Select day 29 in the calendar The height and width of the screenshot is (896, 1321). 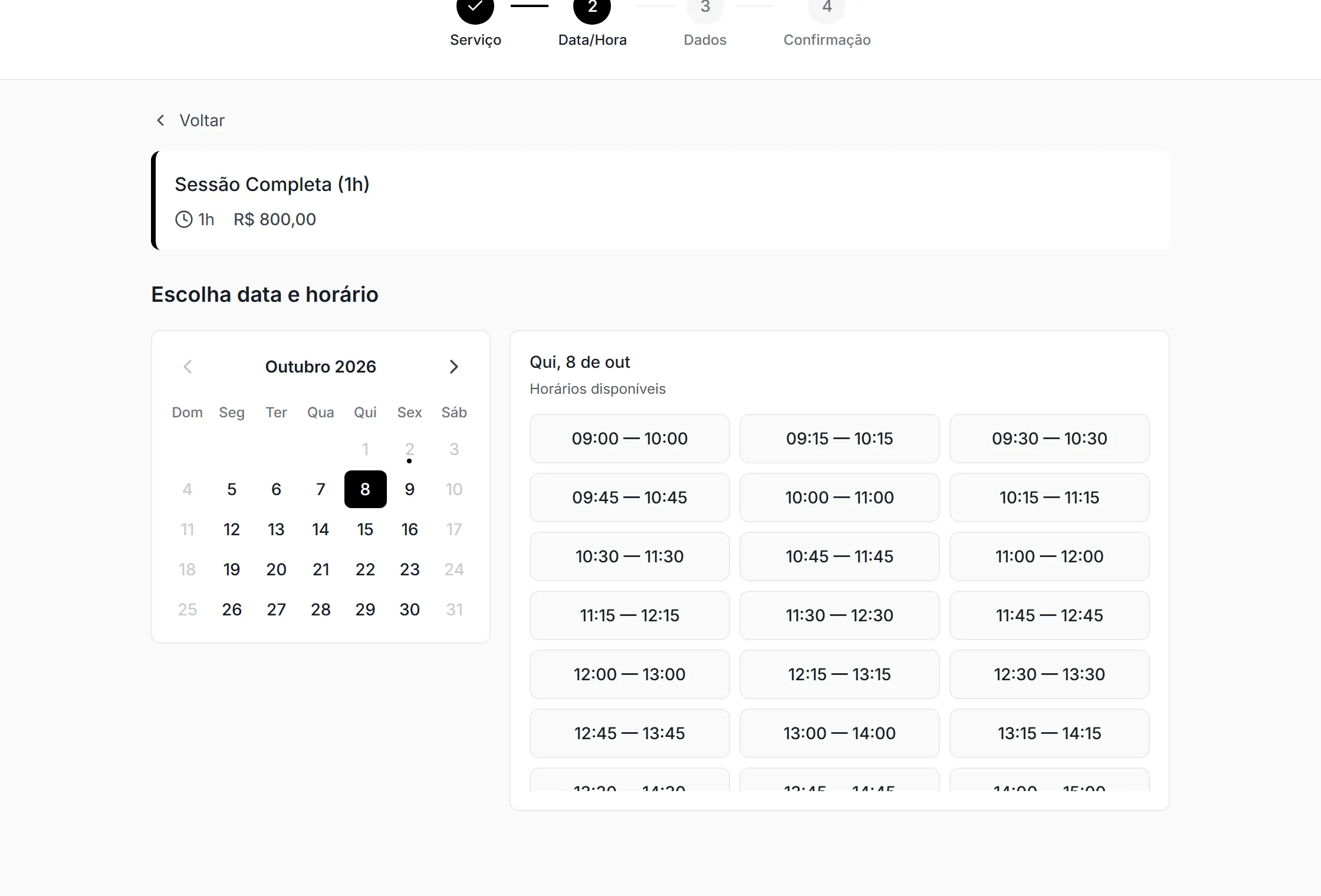(366, 610)
